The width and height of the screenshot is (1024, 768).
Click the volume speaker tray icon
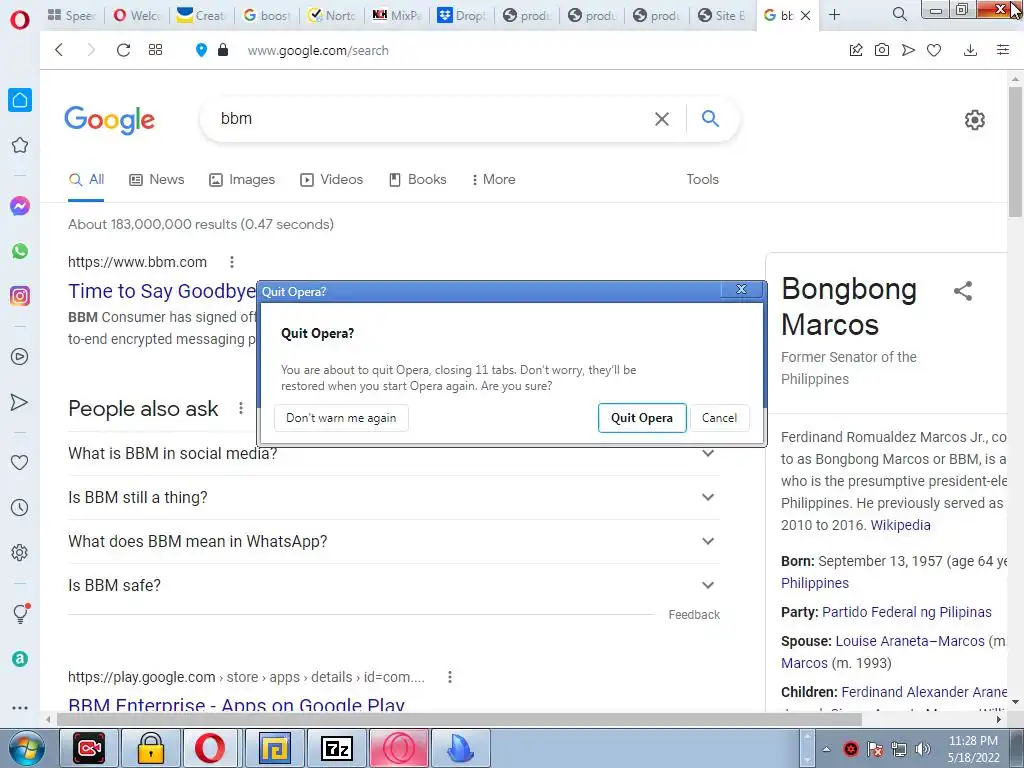coord(923,749)
